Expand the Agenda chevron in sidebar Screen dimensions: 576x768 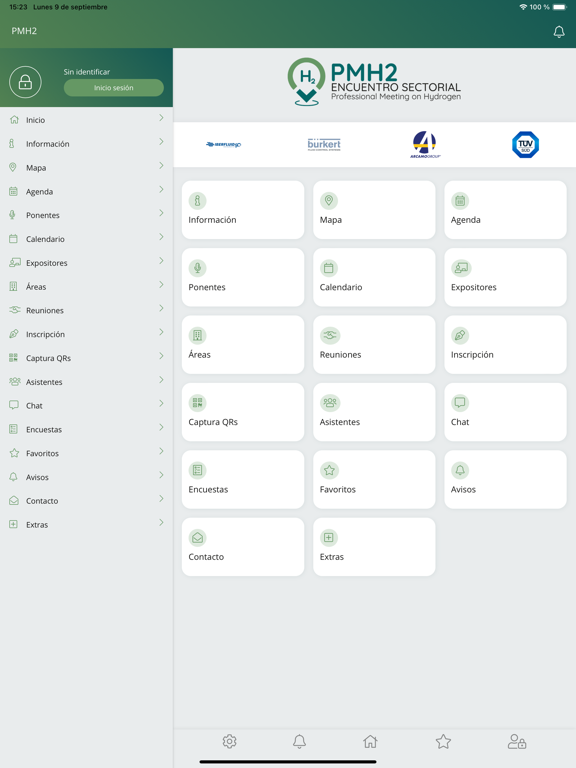pos(161,190)
